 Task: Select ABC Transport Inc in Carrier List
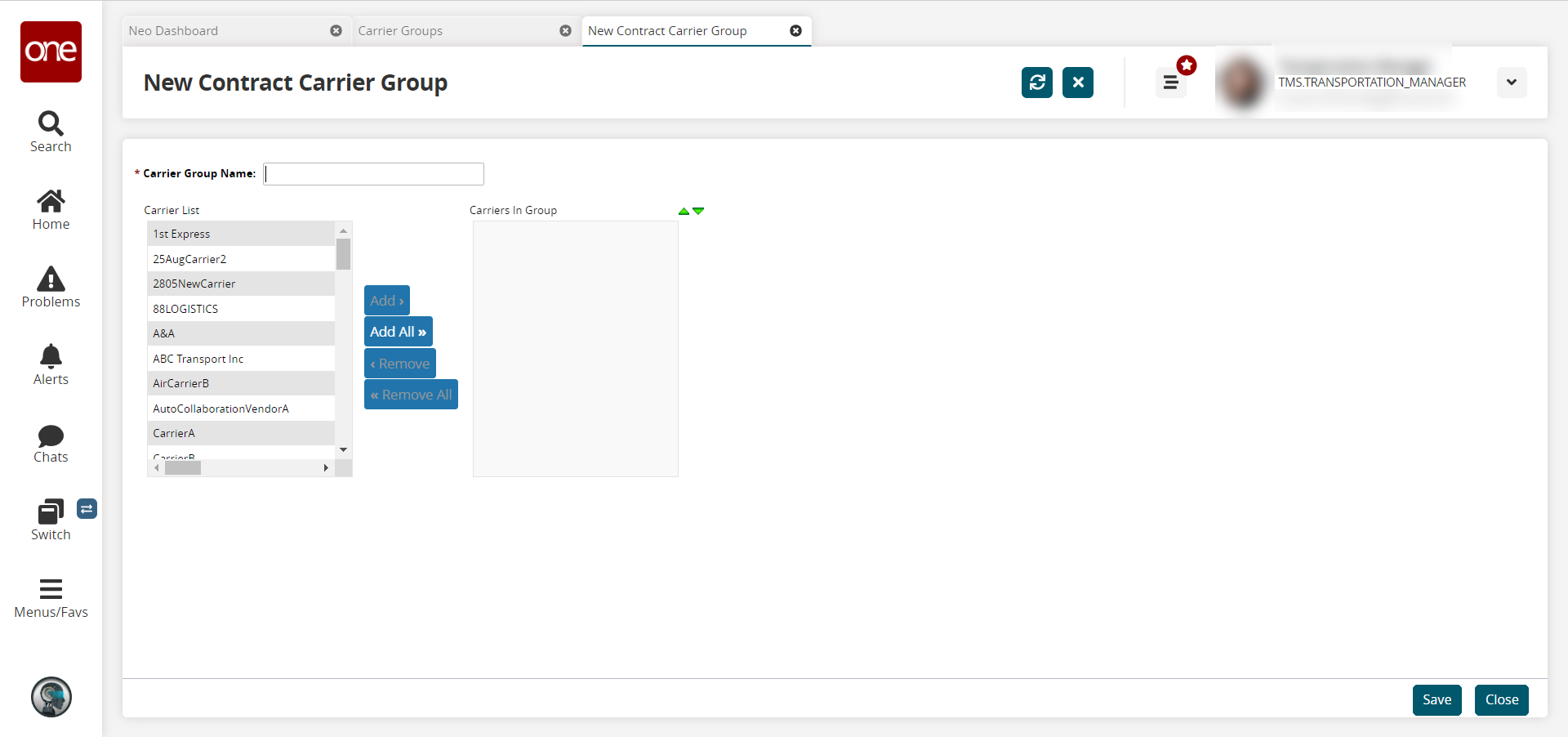[198, 359]
